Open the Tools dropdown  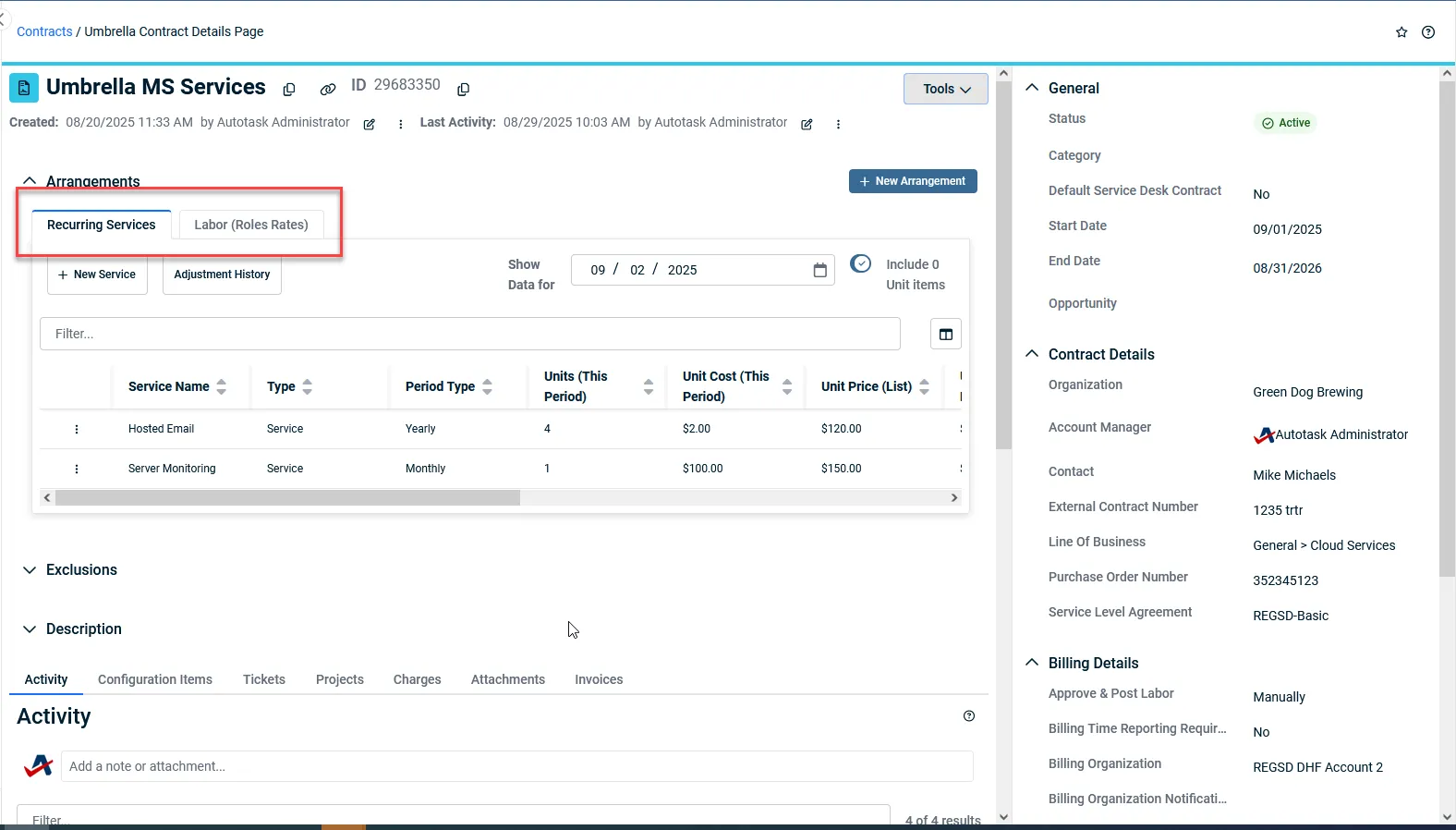pos(945,89)
